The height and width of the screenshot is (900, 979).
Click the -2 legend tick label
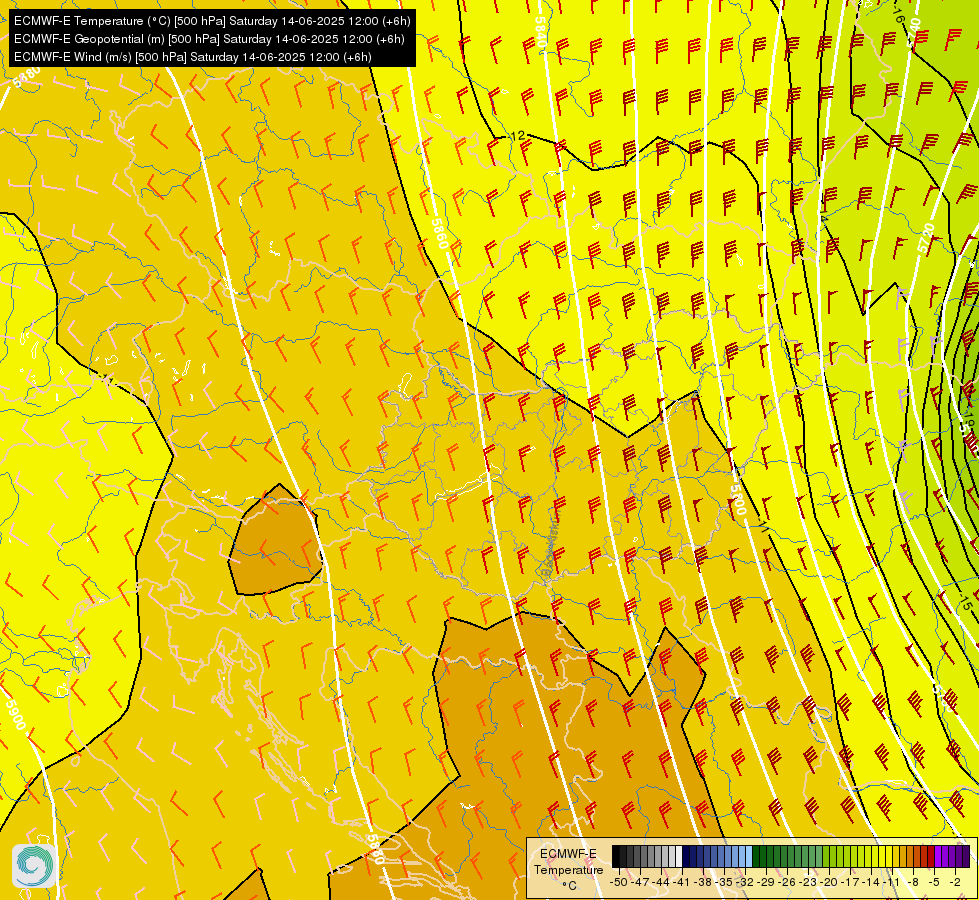[955, 882]
